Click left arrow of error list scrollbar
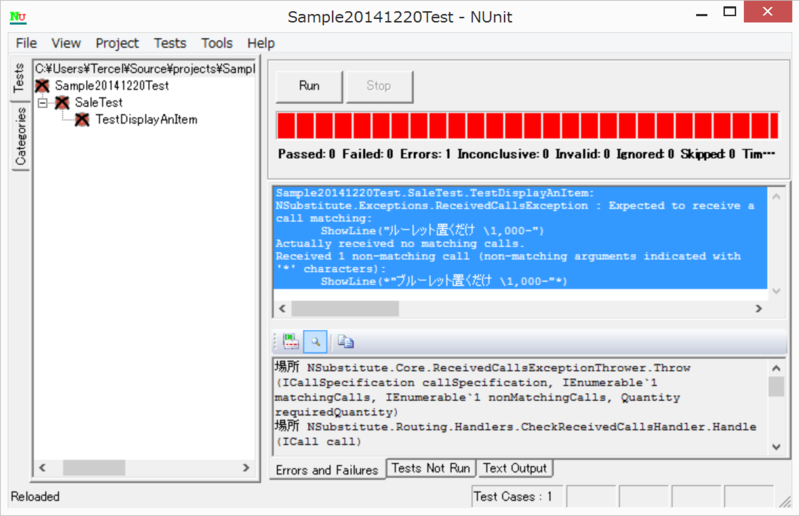 283,308
